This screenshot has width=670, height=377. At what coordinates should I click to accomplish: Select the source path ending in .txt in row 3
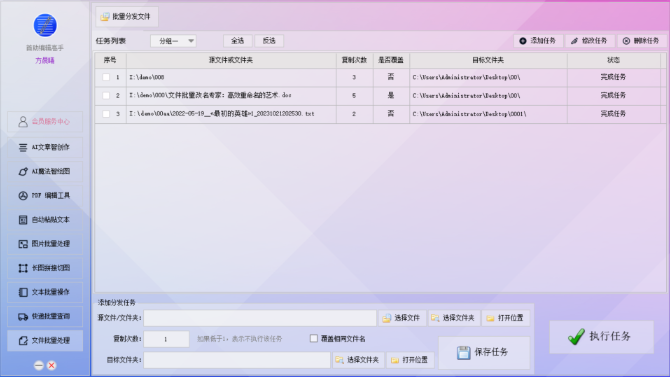tap(222, 114)
